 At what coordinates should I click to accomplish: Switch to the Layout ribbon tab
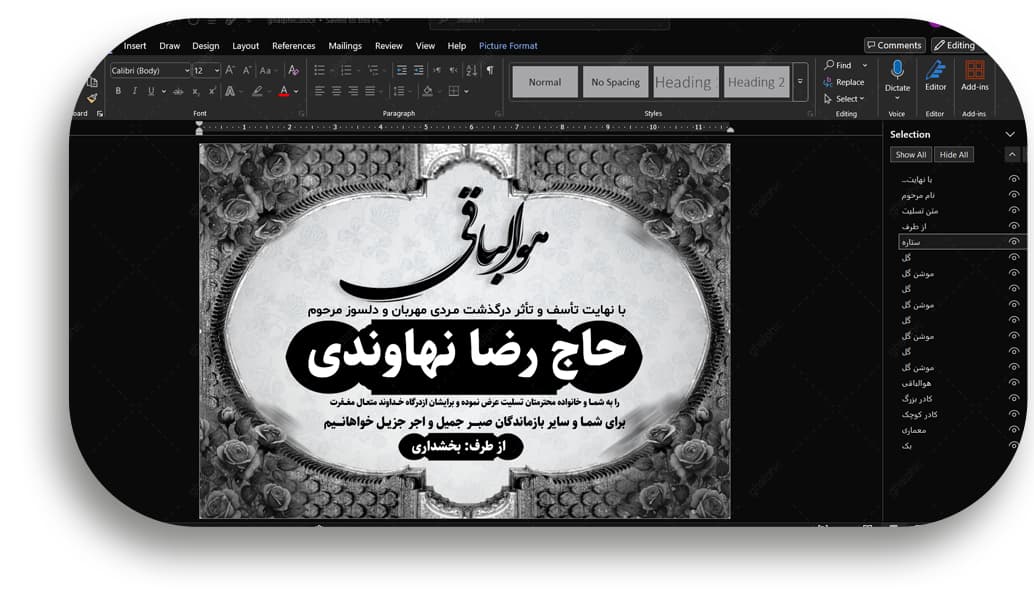click(245, 46)
